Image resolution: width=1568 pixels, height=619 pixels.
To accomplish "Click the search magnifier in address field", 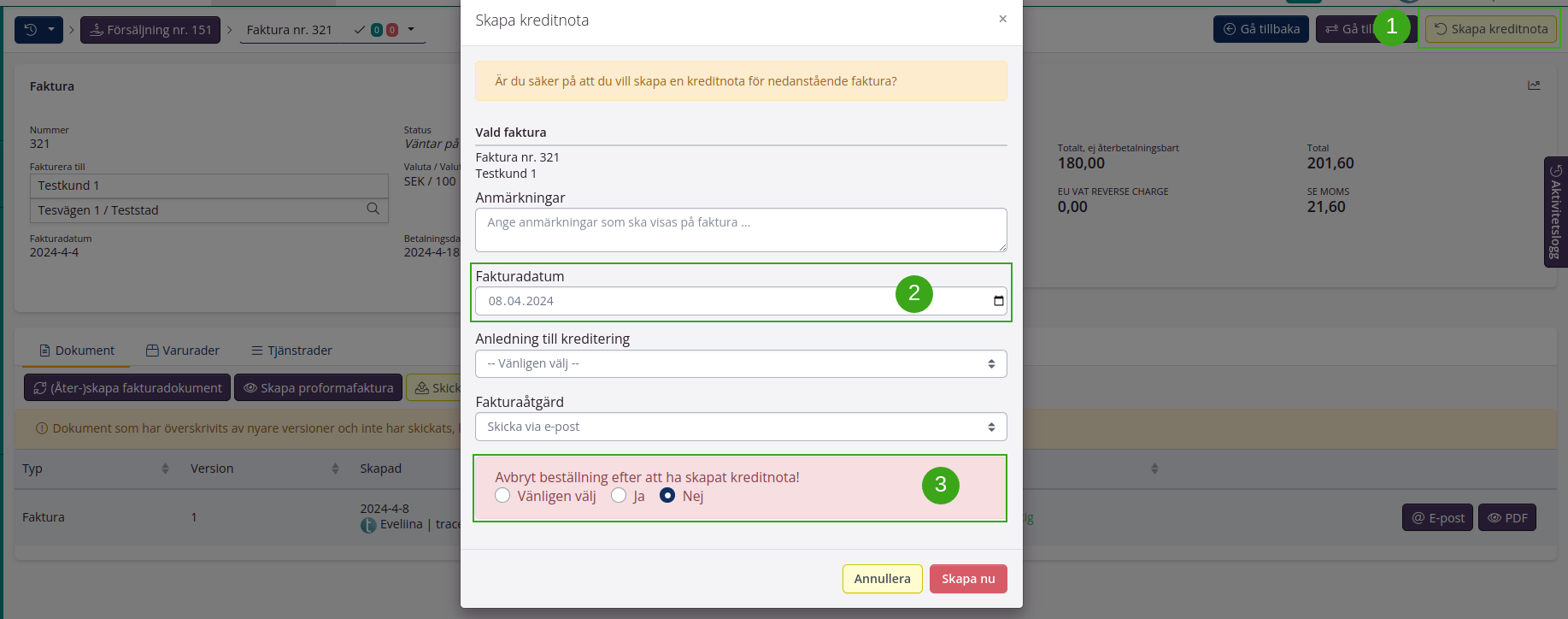I will click(x=373, y=209).
